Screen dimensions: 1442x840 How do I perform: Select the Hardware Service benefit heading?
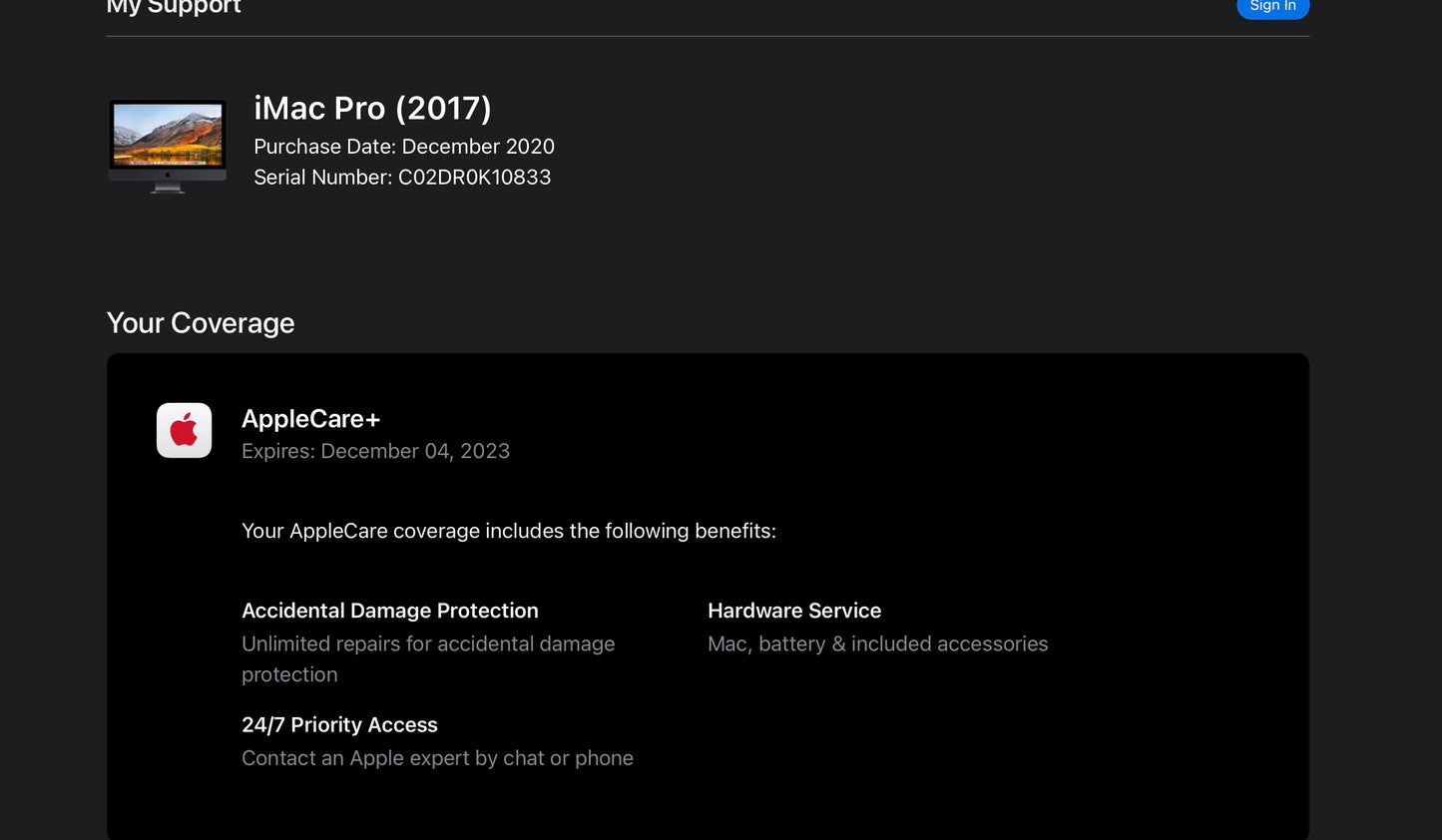click(794, 611)
